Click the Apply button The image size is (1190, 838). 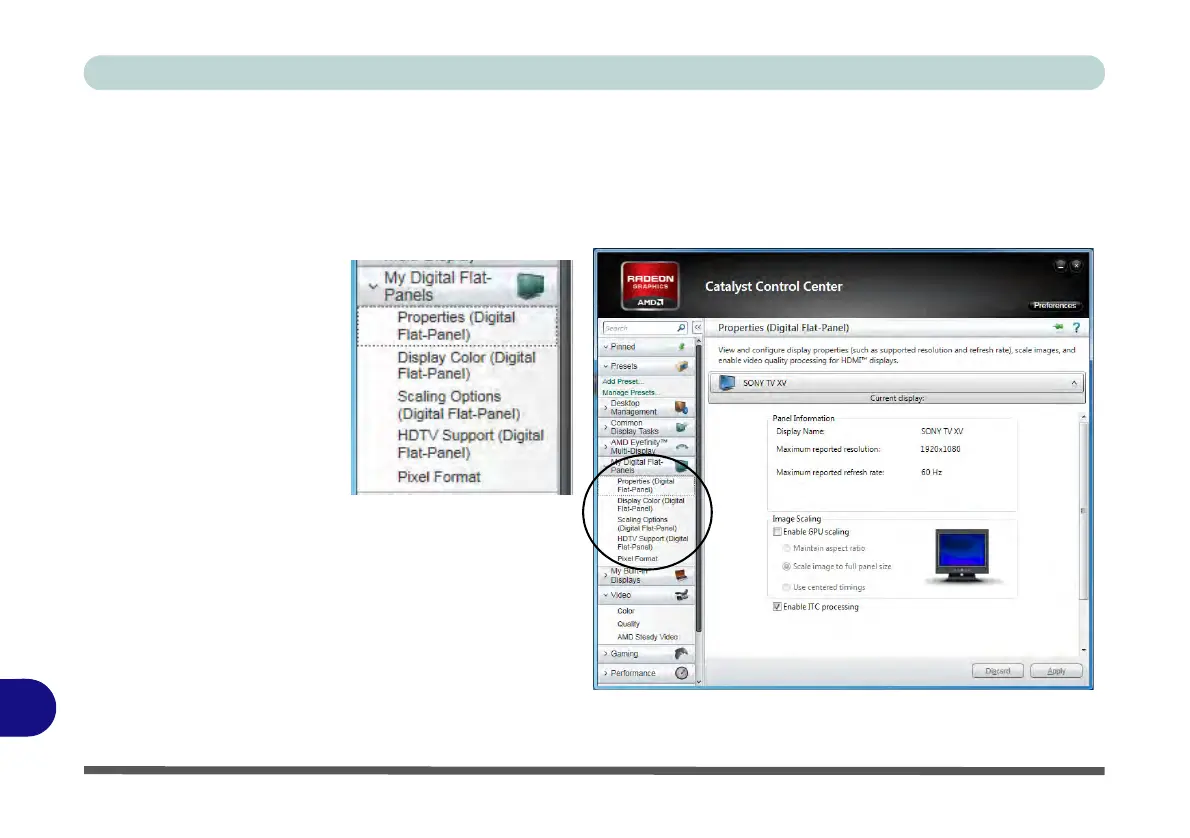point(1056,671)
